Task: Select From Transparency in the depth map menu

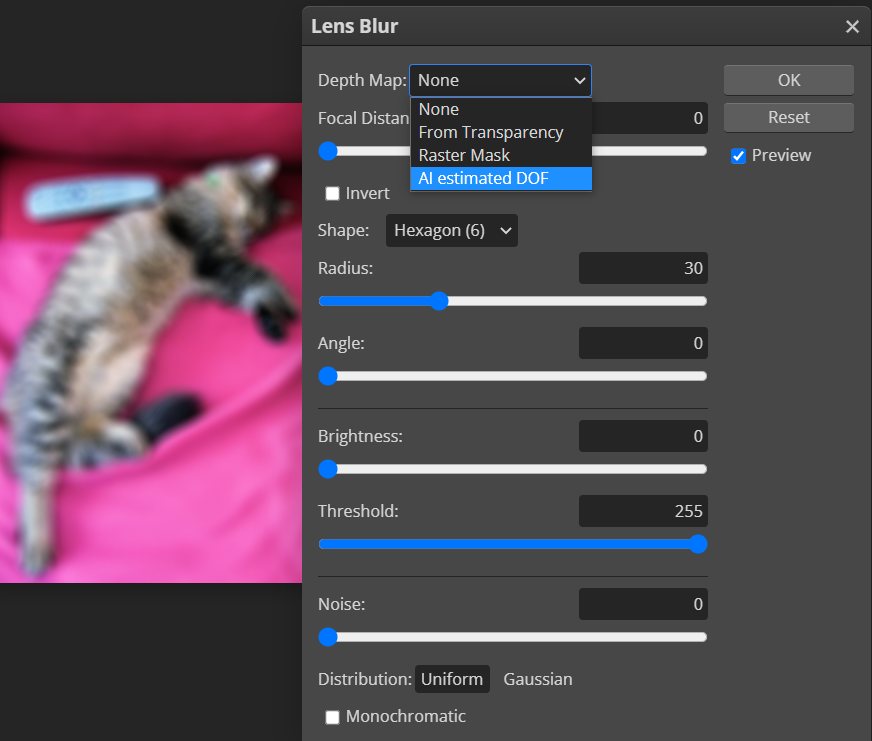Action: coord(490,132)
